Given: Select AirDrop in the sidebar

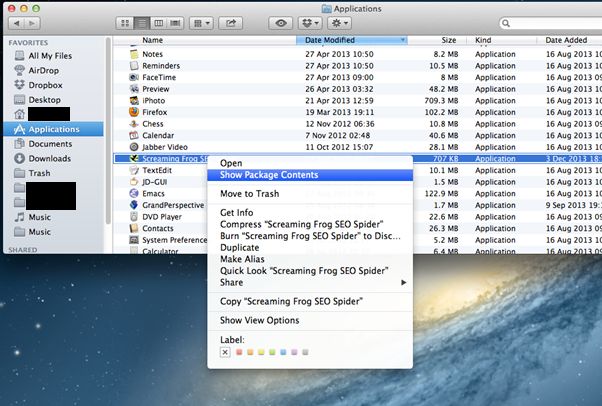Looking at the screenshot, I should pyautogui.click(x=43, y=70).
